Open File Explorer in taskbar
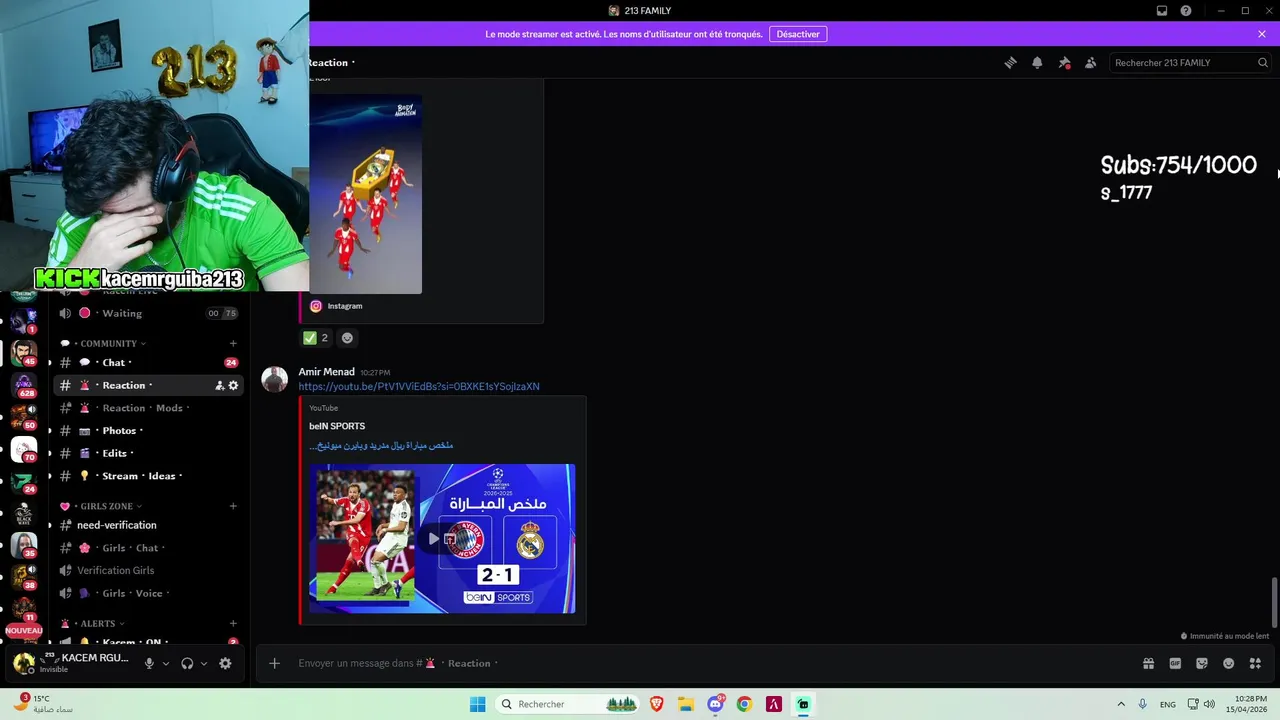This screenshot has width=1280, height=720. point(686,704)
